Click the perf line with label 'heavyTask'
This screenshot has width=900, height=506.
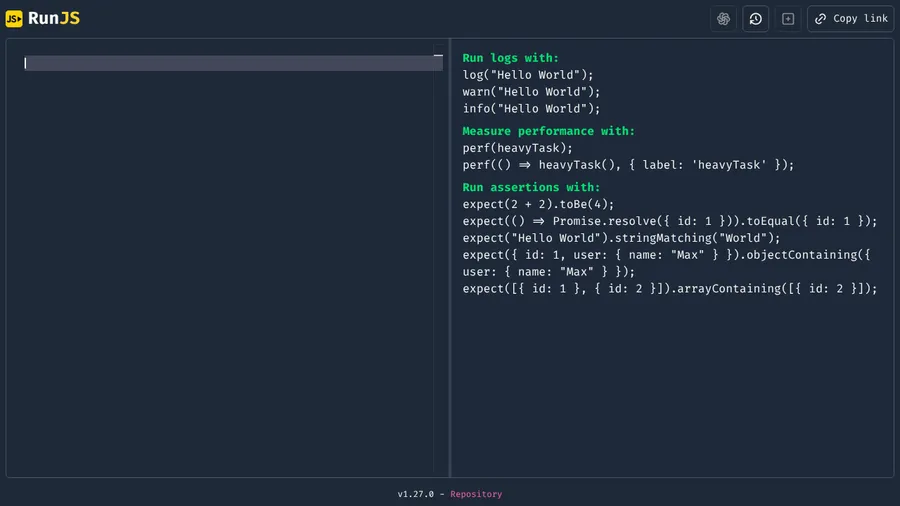629,165
